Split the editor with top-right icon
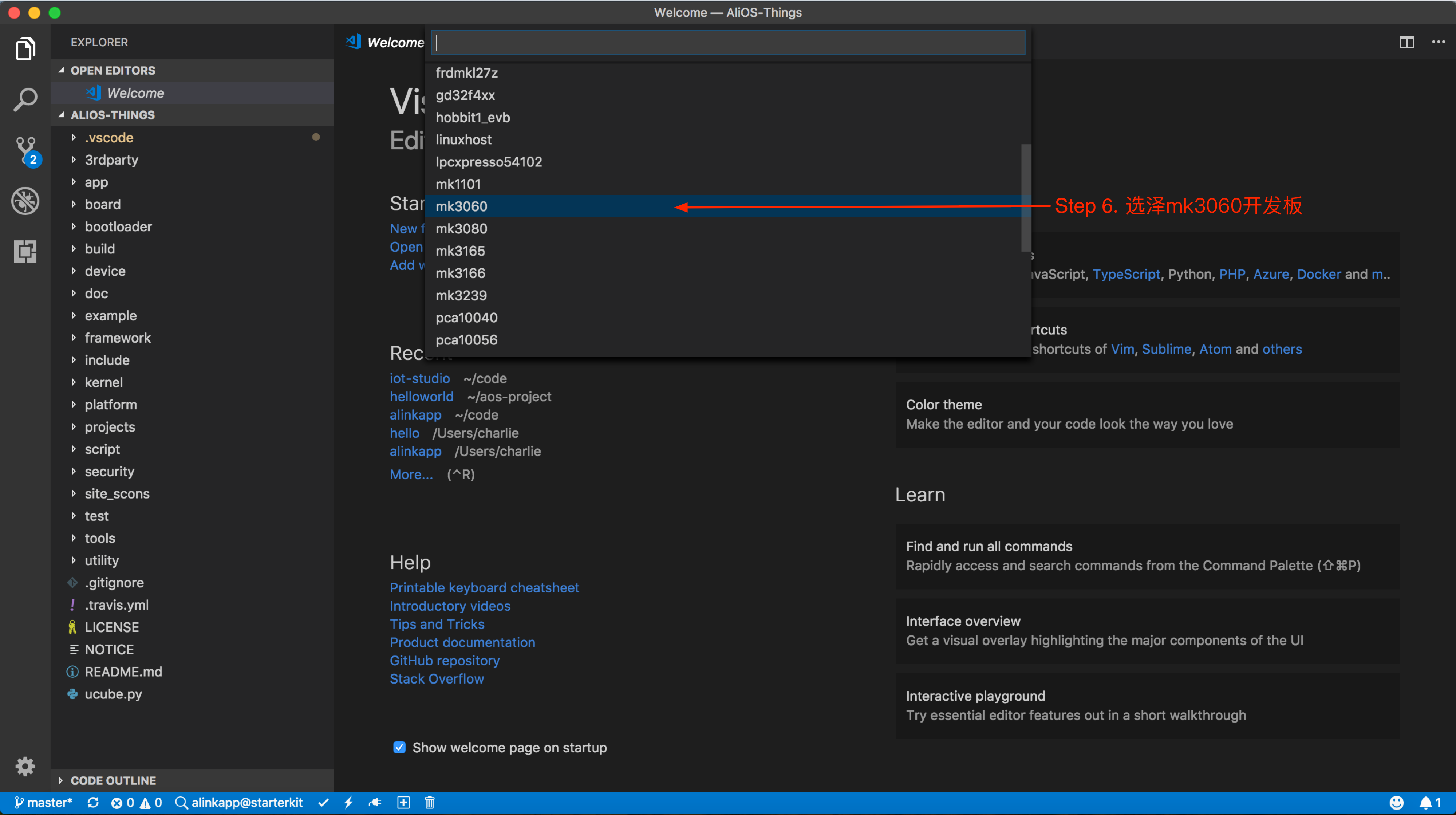The width and height of the screenshot is (1456, 815). click(1406, 42)
